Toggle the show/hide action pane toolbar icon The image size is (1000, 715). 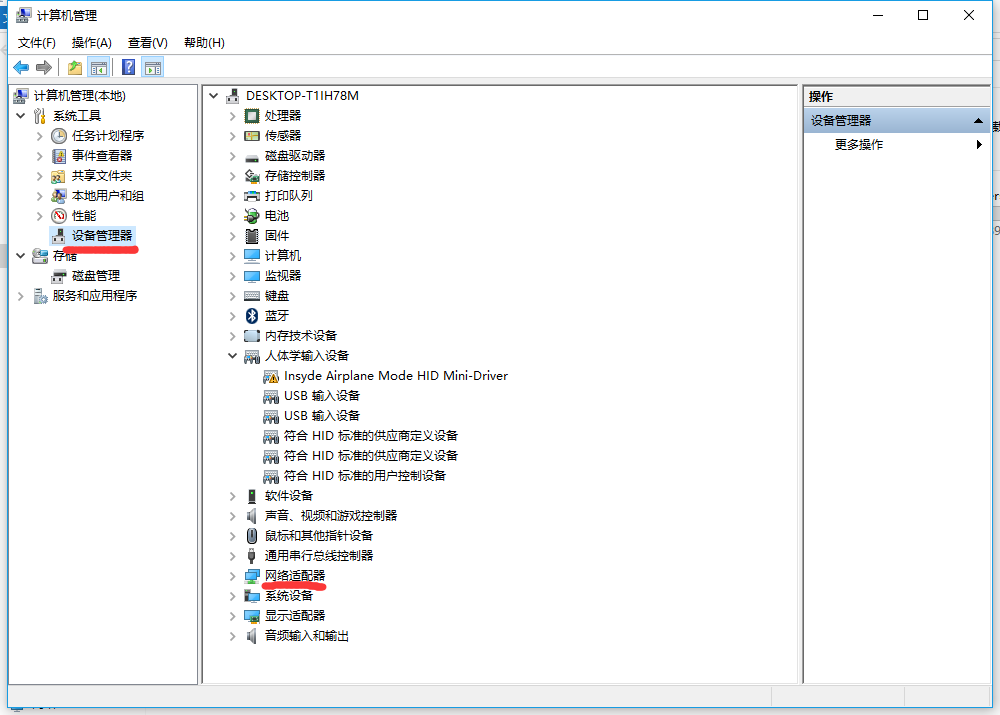[153, 67]
